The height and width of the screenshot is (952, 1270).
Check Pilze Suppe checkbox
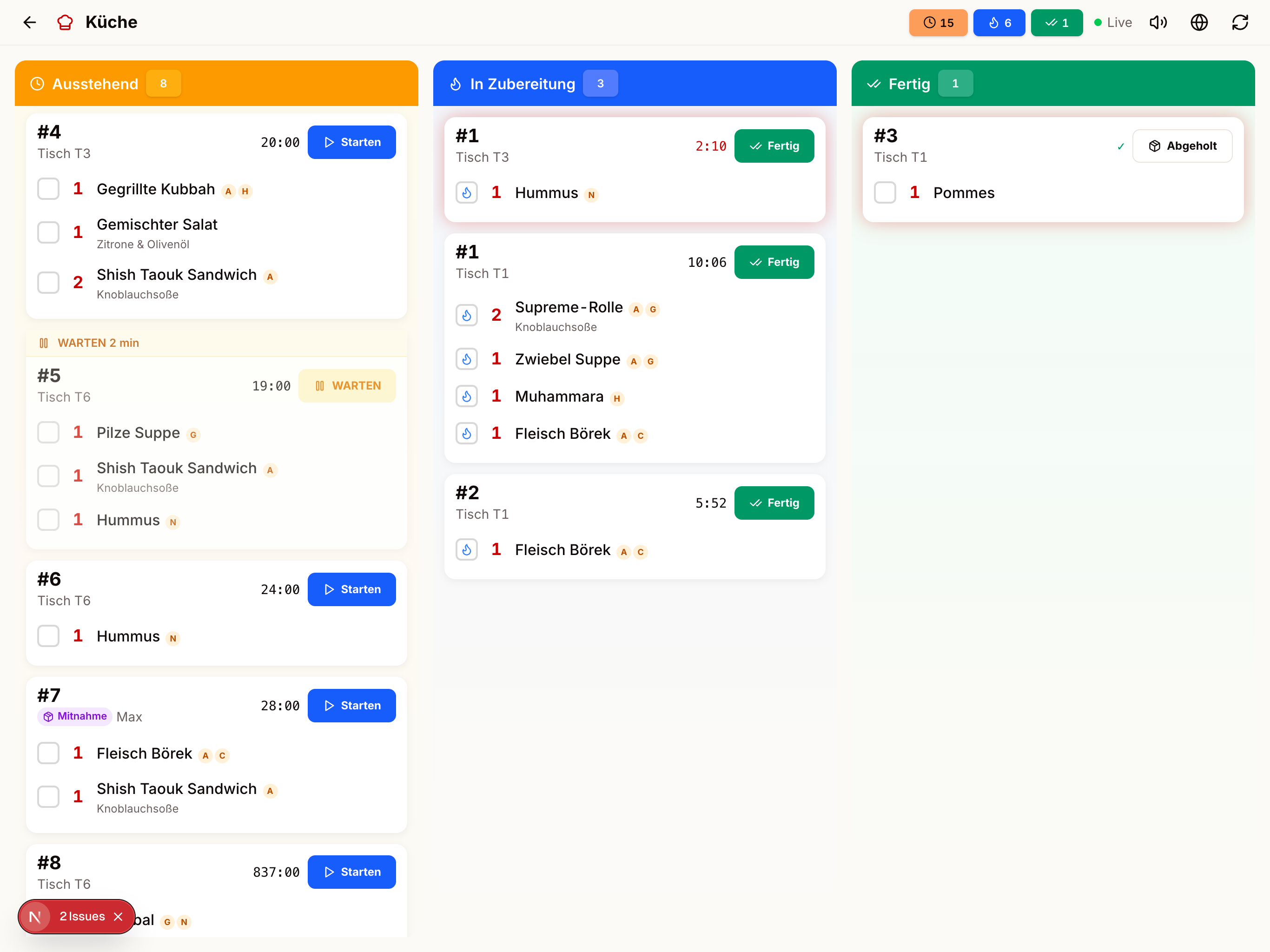[x=48, y=432]
